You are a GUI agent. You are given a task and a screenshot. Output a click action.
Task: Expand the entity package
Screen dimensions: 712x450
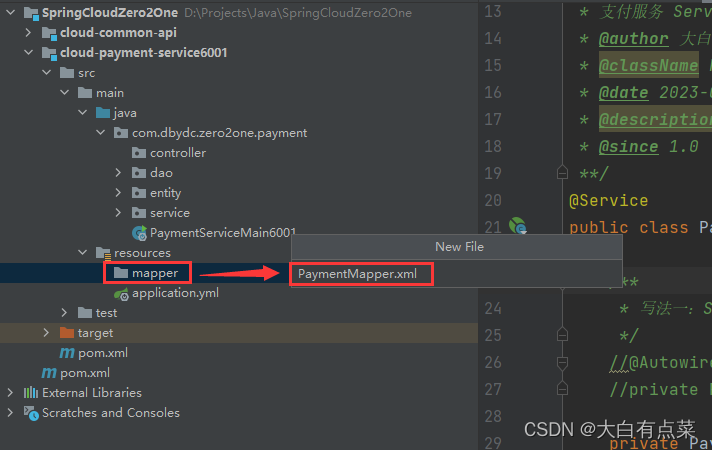pyautogui.click(x=118, y=193)
